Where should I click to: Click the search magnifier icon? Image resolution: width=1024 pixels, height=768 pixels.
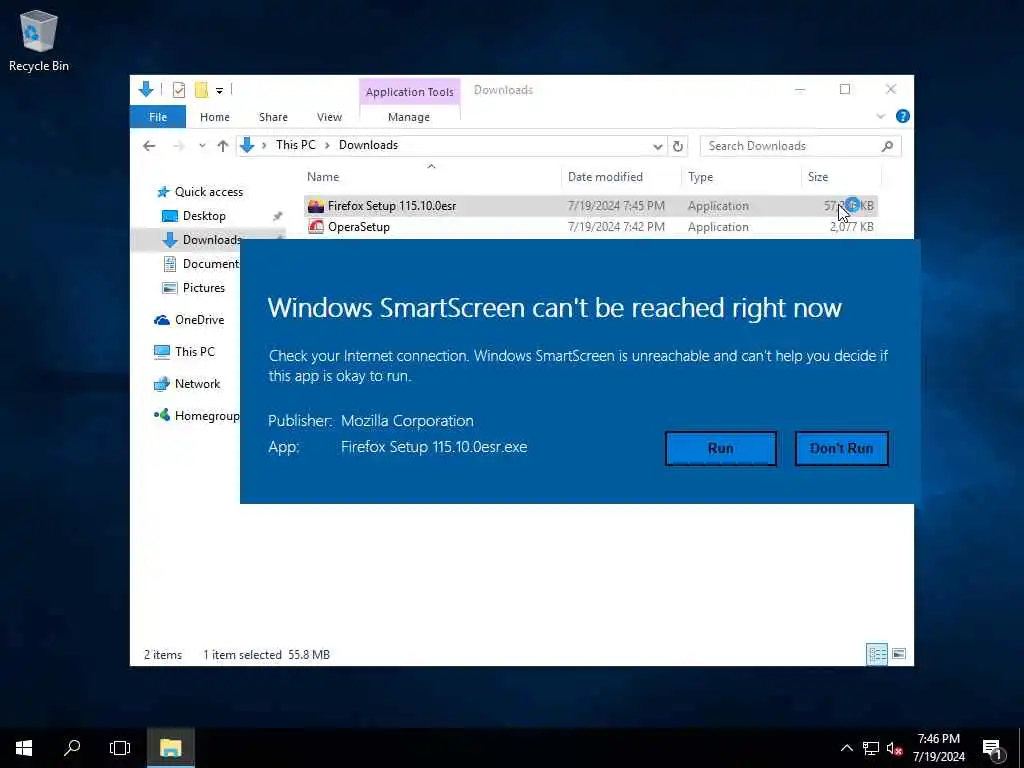click(x=887, y=146)
